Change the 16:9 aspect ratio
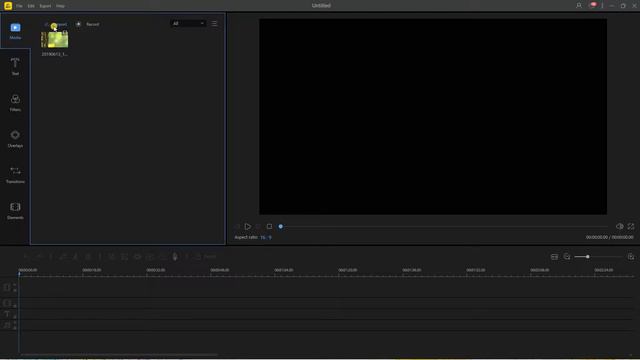Screen dimensions: 640x360 point(266,237)
